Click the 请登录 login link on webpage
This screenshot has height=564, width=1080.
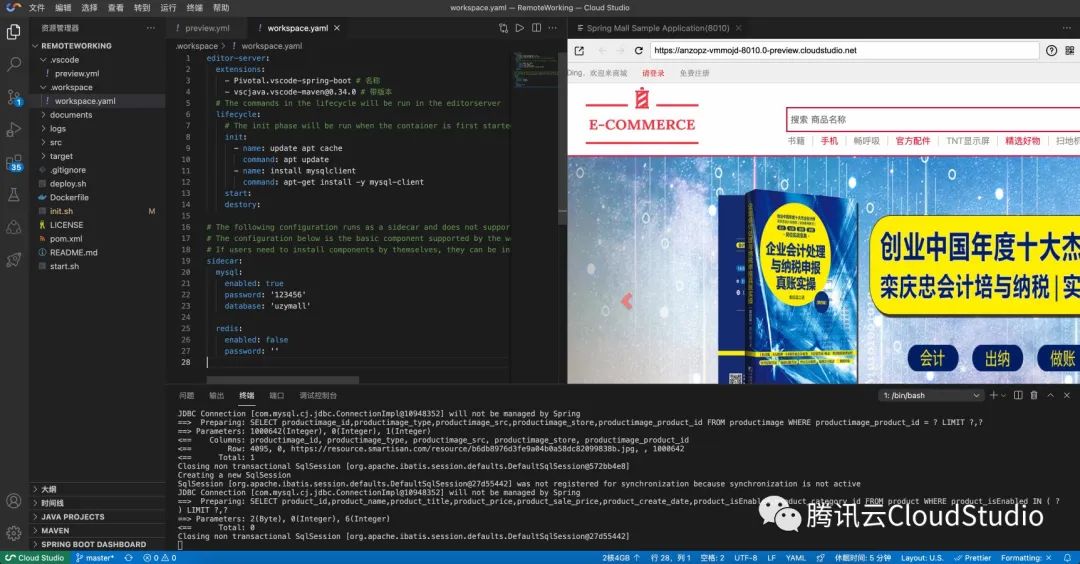(653, 73)
